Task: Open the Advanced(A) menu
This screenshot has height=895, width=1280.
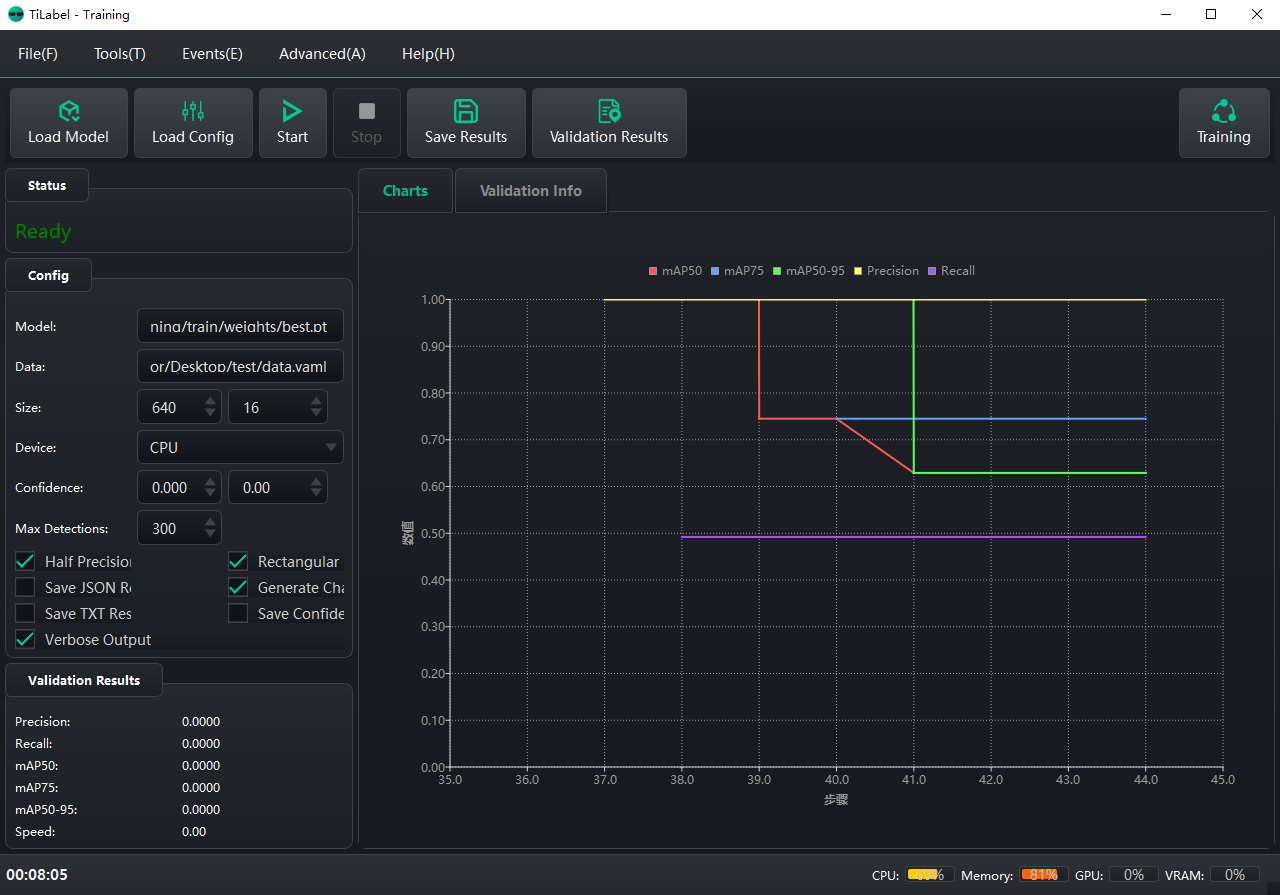Action: point(322,54)
